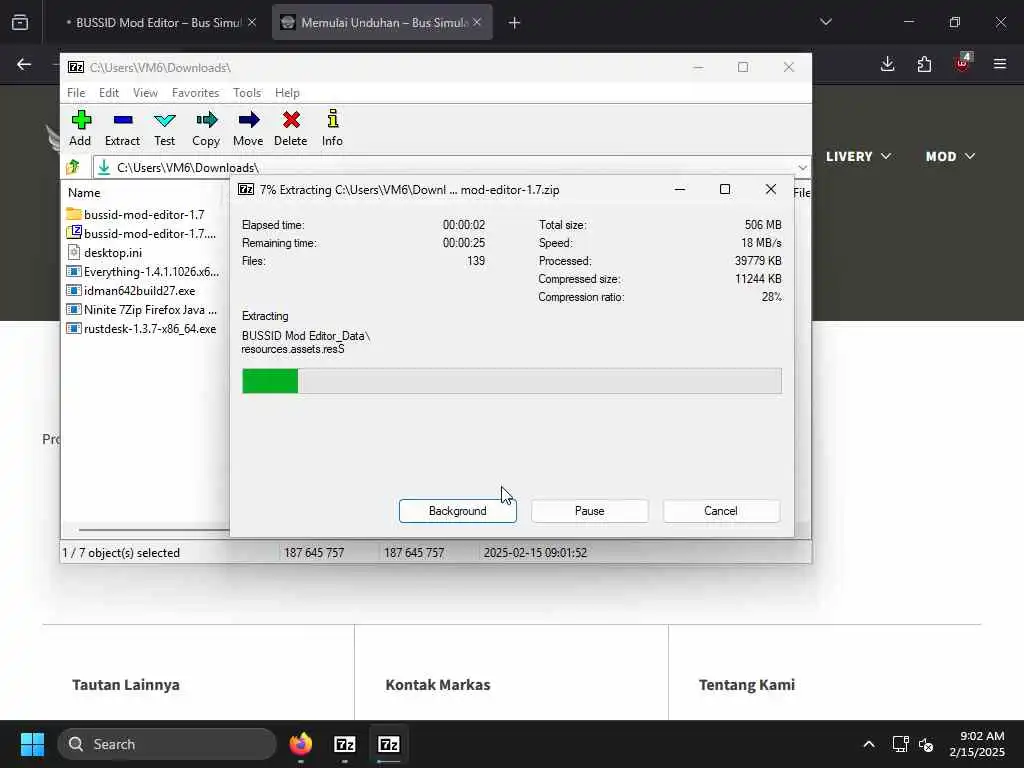
Task: Expand the LIVERY menu on website
Action: (x=858, y=156)
